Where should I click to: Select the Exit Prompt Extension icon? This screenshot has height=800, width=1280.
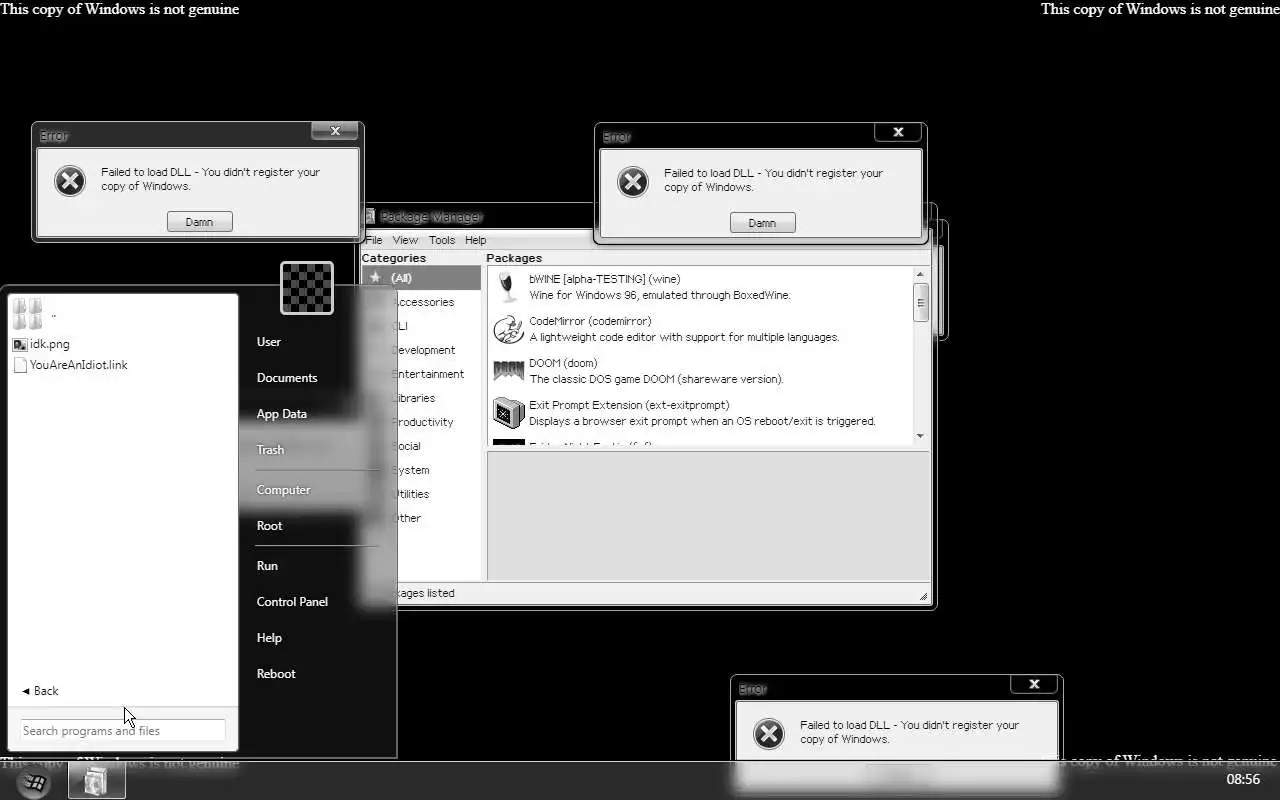508,413
